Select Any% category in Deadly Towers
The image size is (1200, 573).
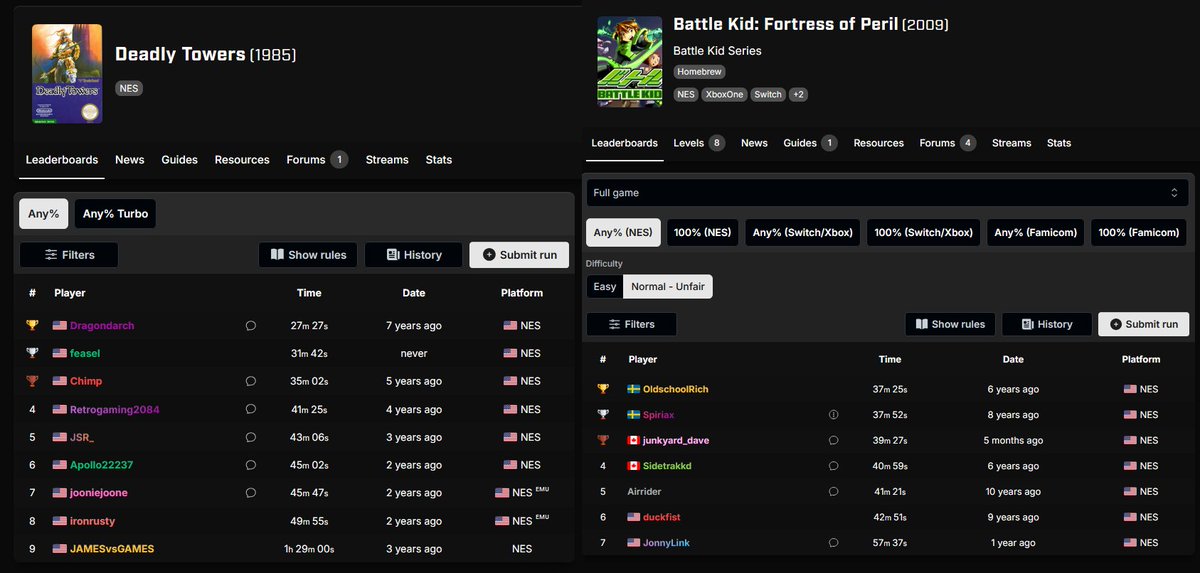[43, 213]
